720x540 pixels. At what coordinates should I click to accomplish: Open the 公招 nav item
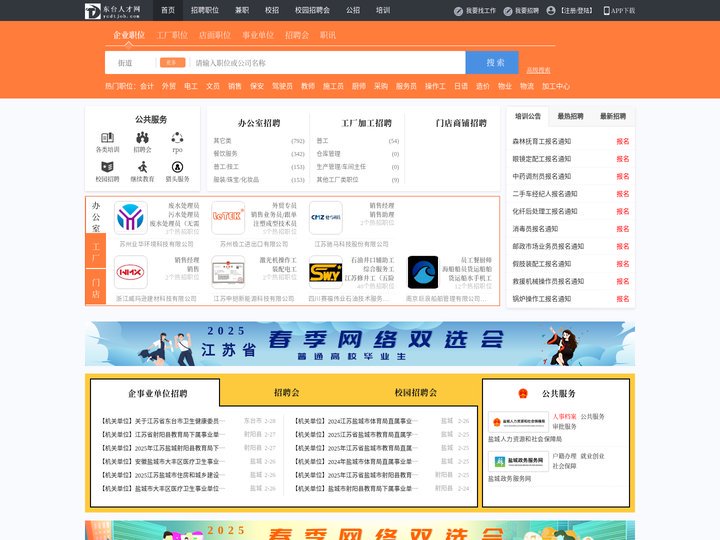coord(353,10)
